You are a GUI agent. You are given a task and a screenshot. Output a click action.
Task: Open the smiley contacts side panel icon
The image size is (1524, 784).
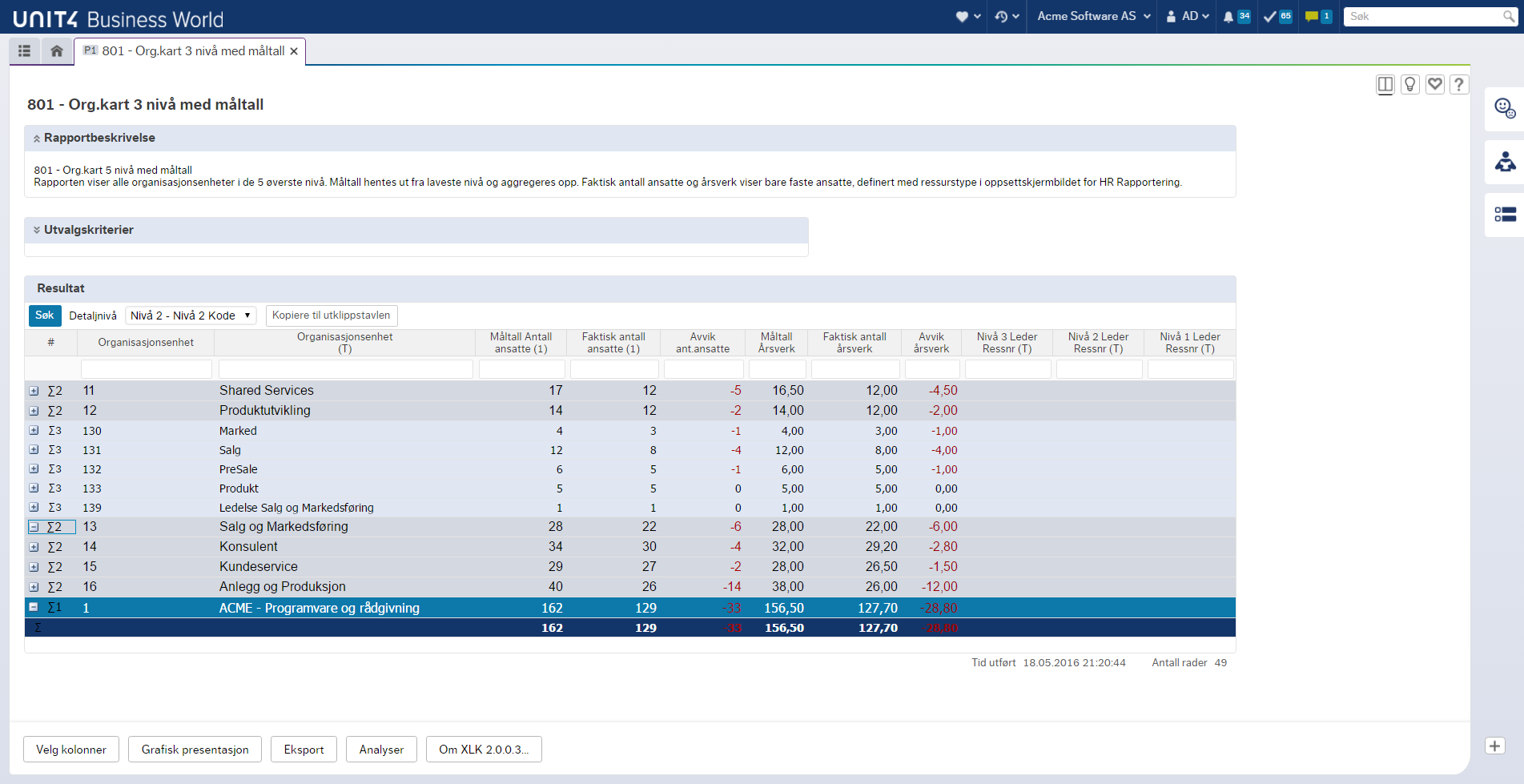tap(1505, 108)
